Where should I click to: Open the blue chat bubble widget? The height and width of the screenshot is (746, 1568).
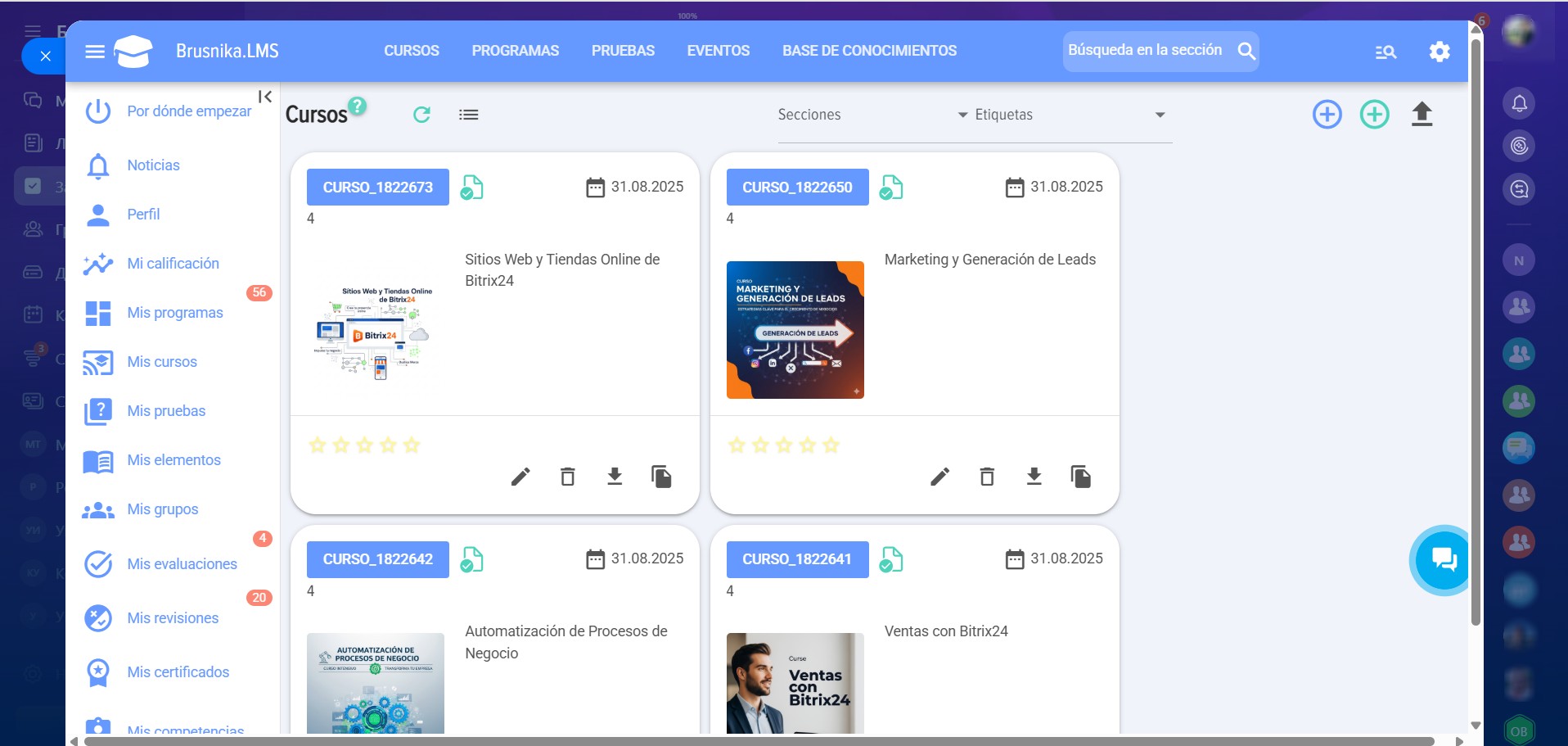(1443, 560)
